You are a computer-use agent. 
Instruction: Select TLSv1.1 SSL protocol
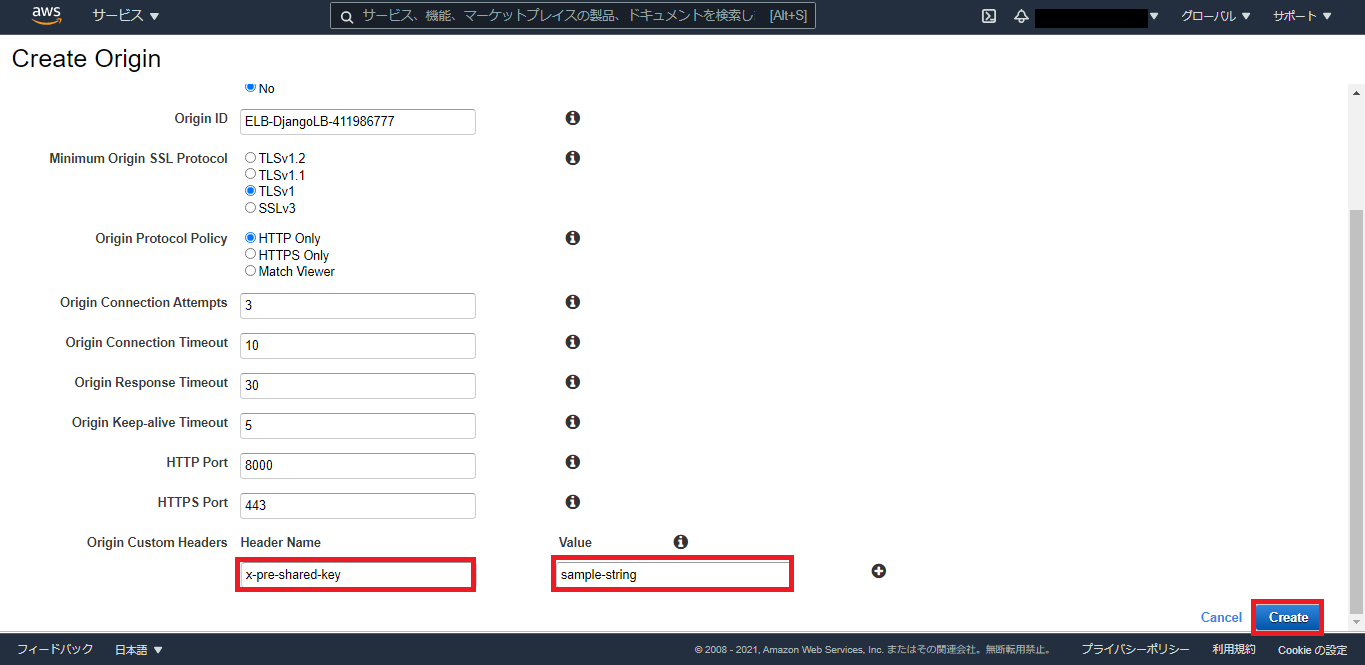(251, 174)
